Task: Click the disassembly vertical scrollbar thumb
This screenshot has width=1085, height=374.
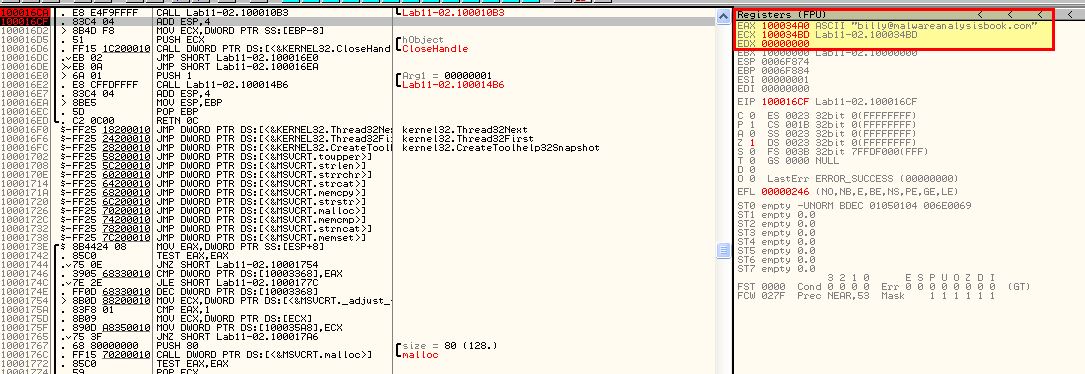Action: click(723, 251)
